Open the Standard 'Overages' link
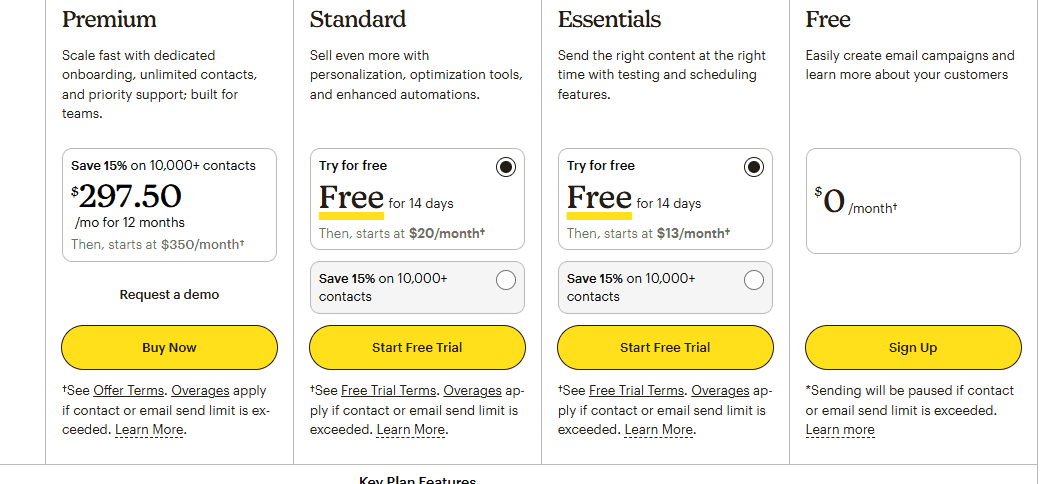Viewport: 1057px width, 484px height. 472,391
